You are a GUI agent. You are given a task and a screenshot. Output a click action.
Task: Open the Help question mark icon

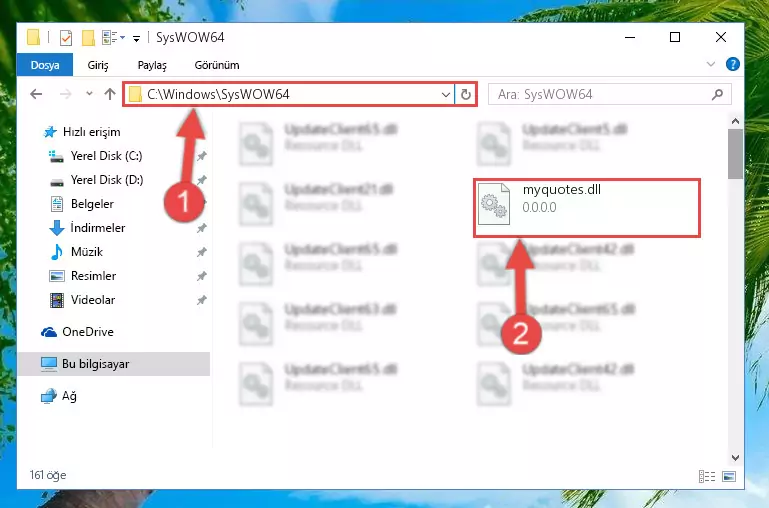[732, 64]
